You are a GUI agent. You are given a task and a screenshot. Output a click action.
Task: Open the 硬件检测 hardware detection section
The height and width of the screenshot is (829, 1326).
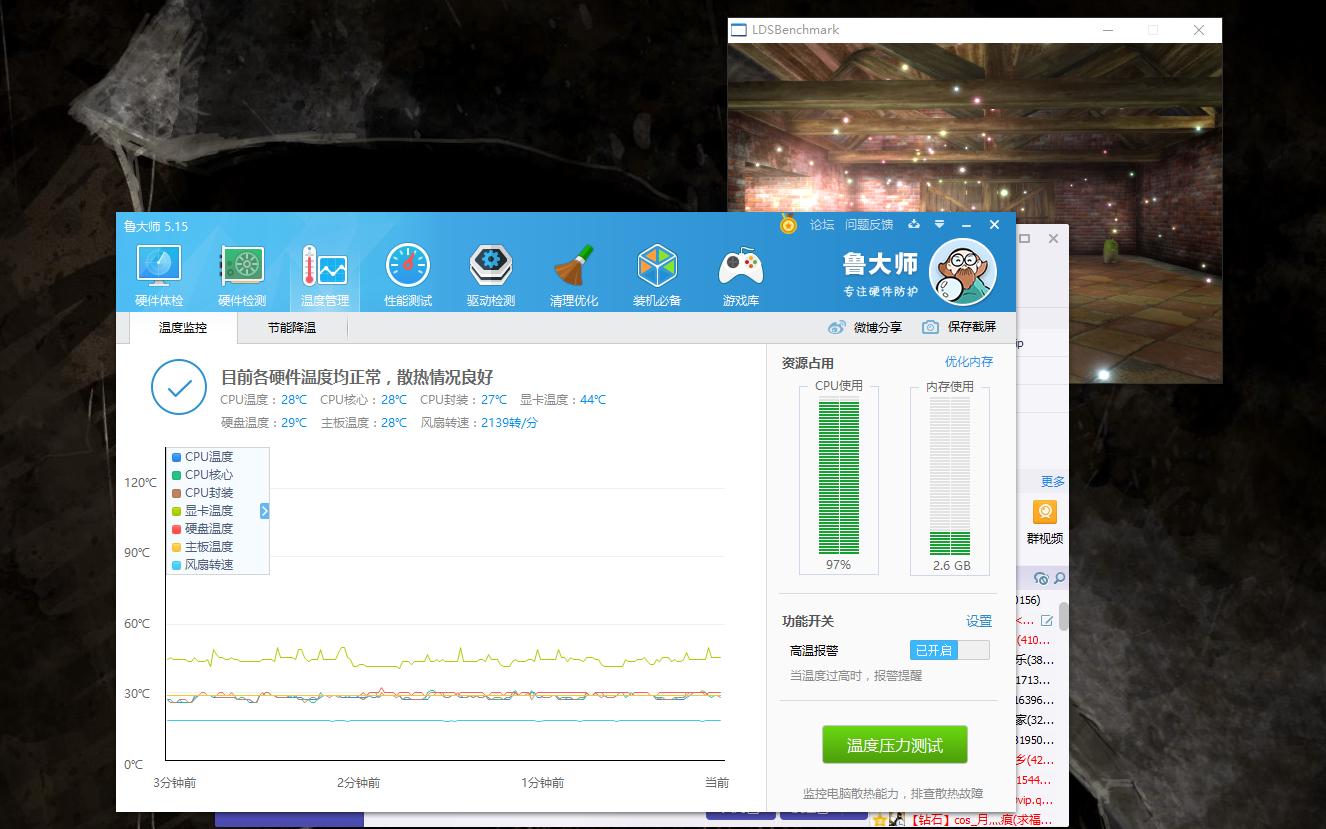242,275
